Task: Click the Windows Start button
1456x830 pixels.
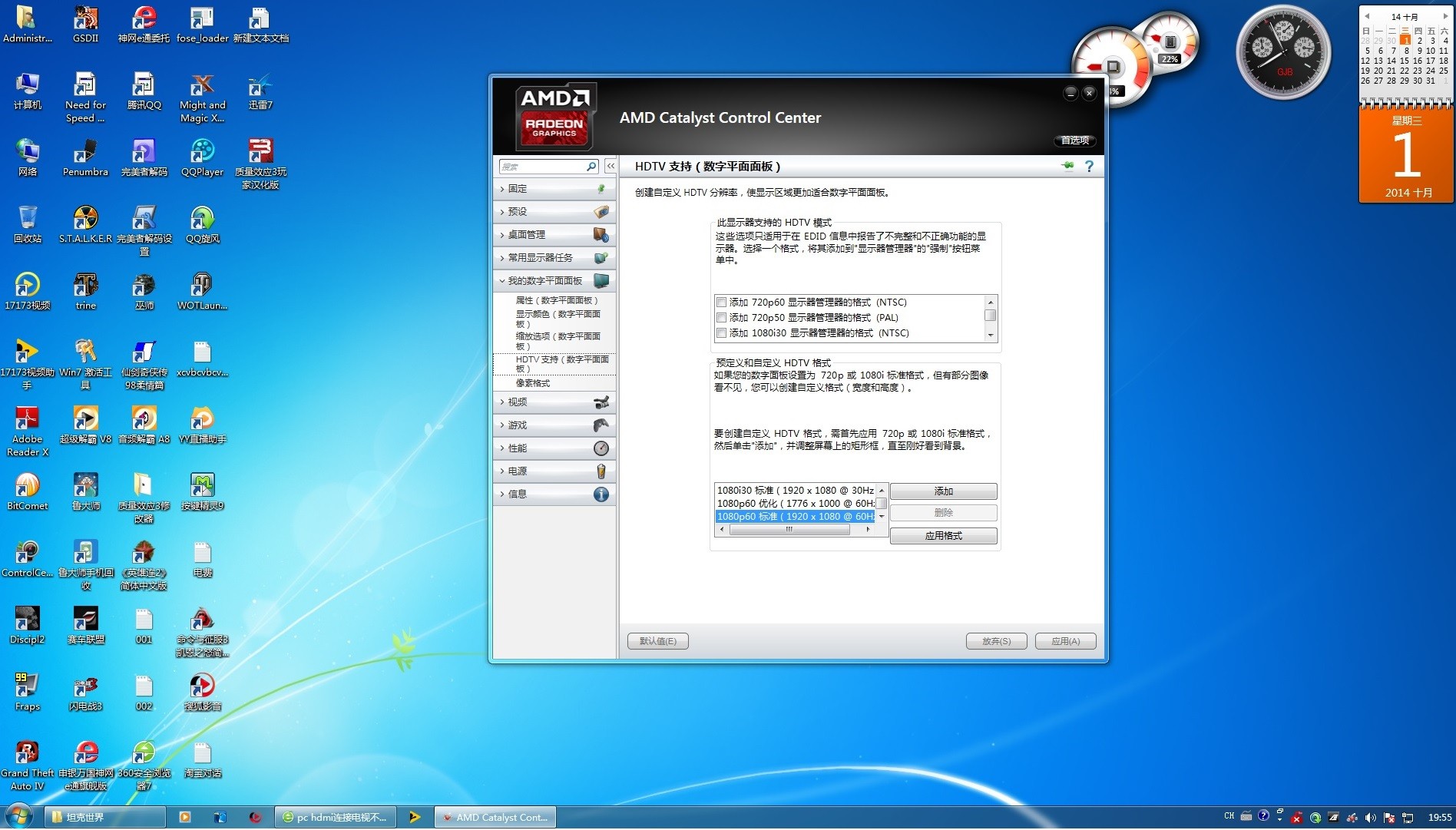Action: pos(18,817)
